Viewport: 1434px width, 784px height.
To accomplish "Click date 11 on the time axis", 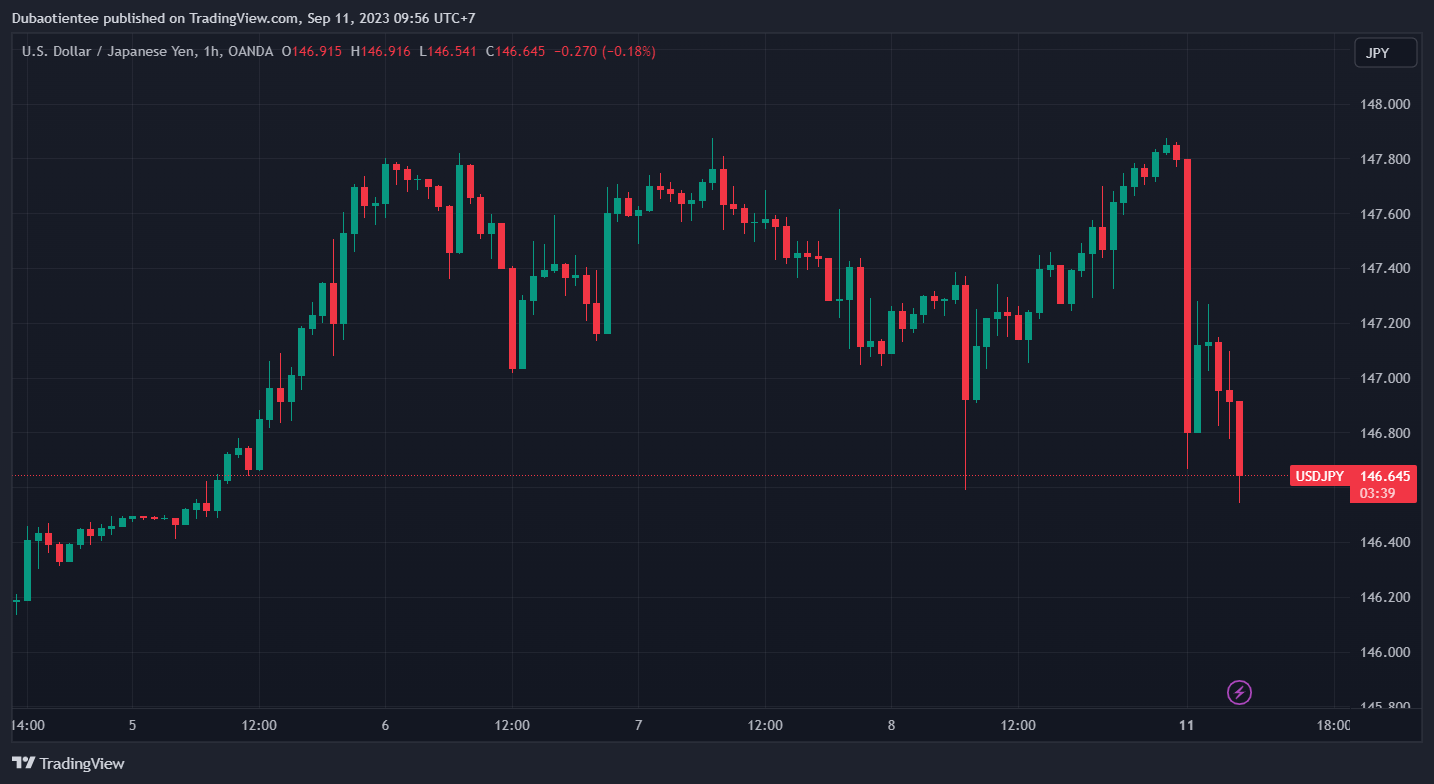I will click(x=1187, y=725).
